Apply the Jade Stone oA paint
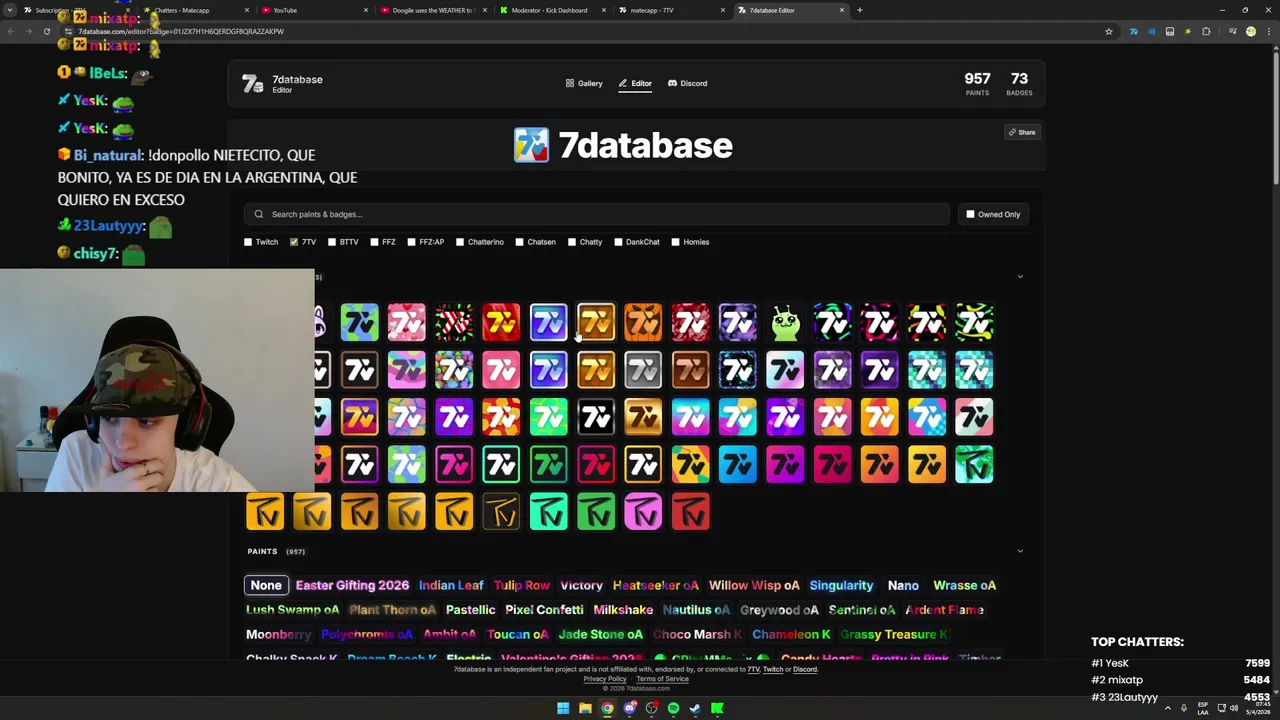 pyautogui.click(x=600, y=634)
